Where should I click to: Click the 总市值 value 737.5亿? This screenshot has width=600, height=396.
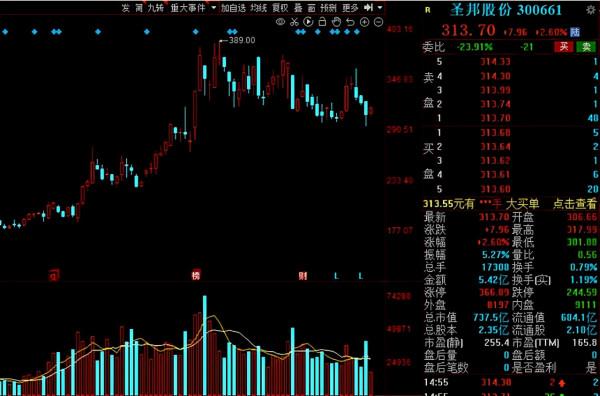click(x=492, y=318)
